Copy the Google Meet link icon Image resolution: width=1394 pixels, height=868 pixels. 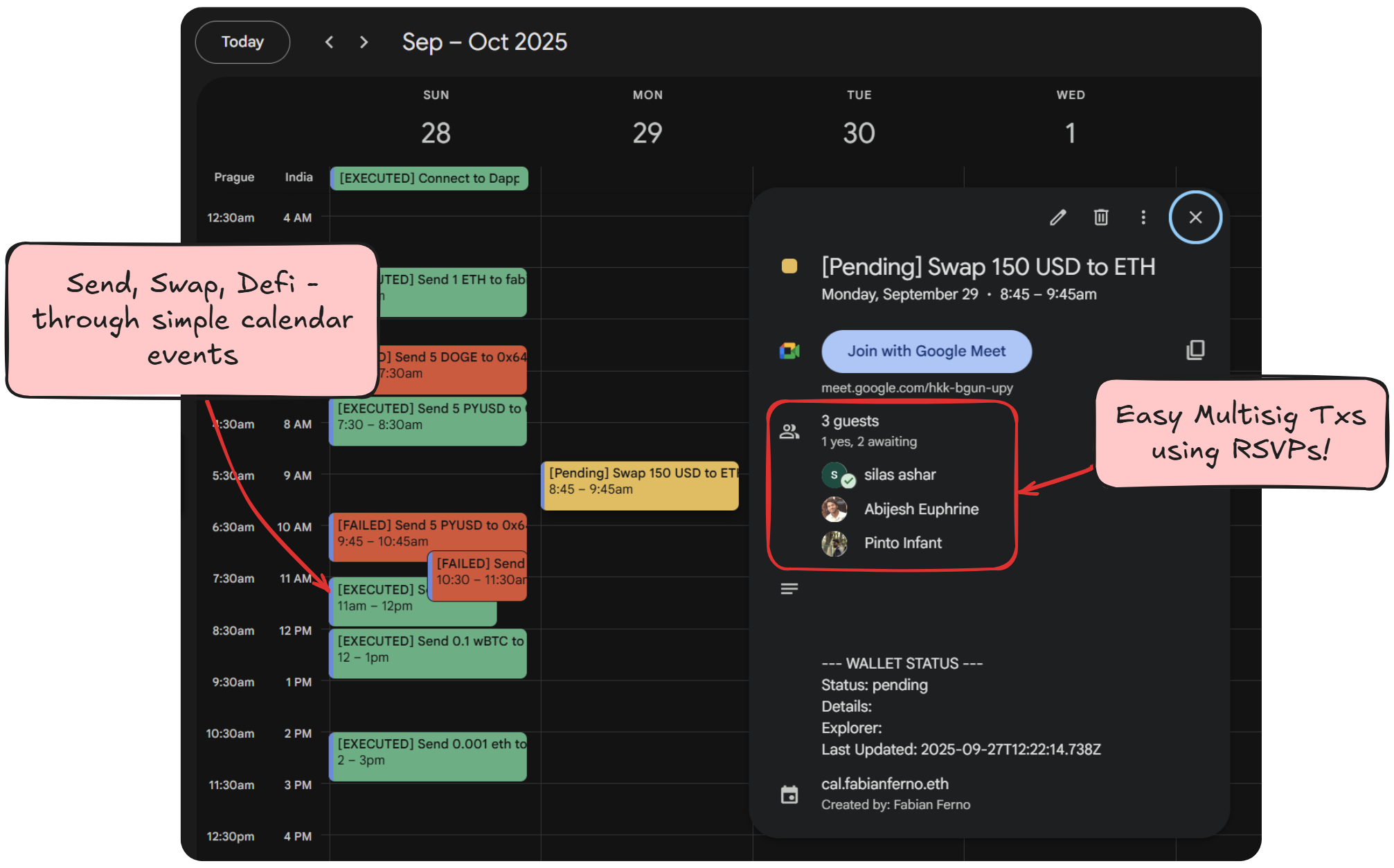[x=1195, y=350]
